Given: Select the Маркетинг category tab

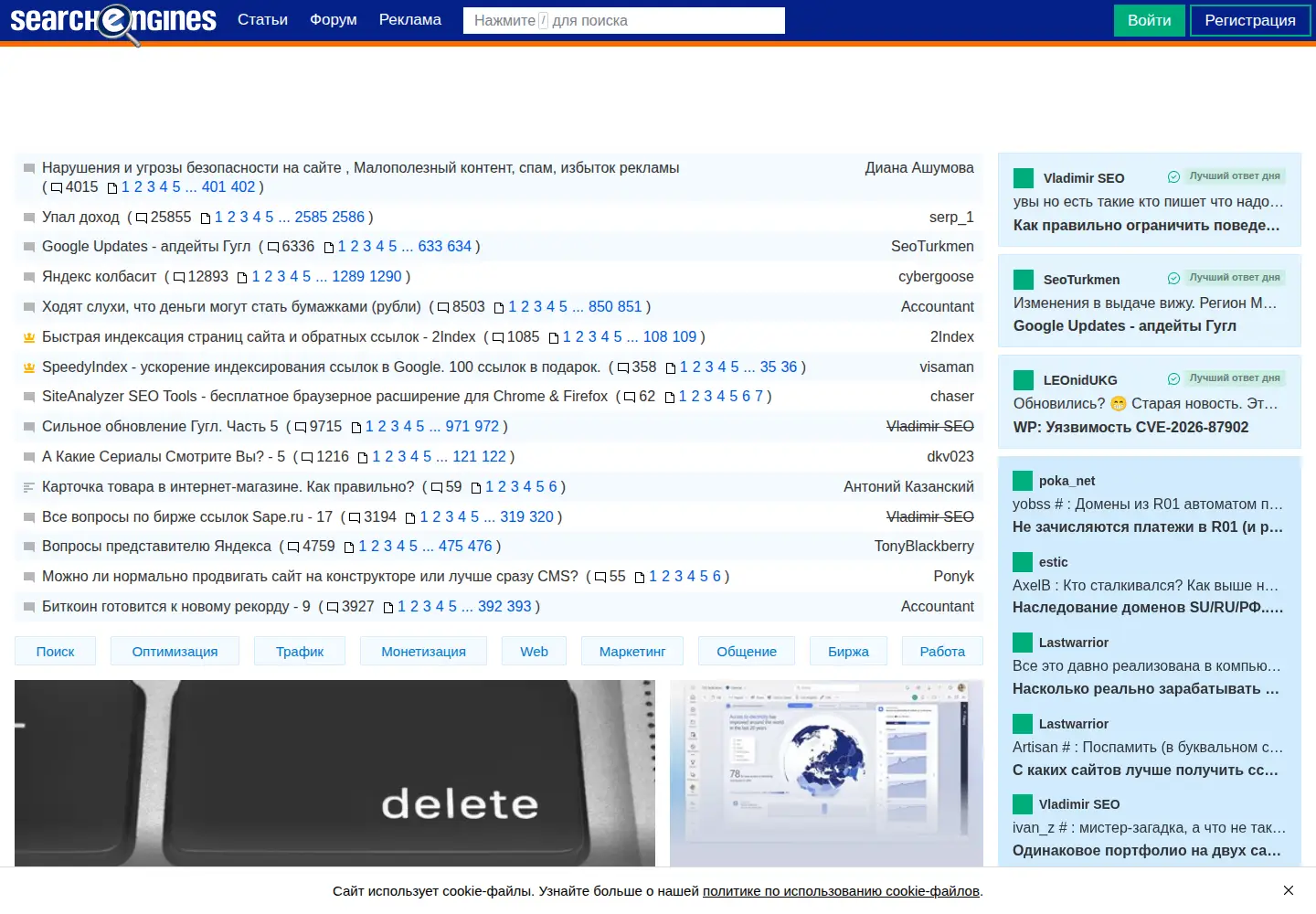Looking at the screenshot, I should point(632,652).
